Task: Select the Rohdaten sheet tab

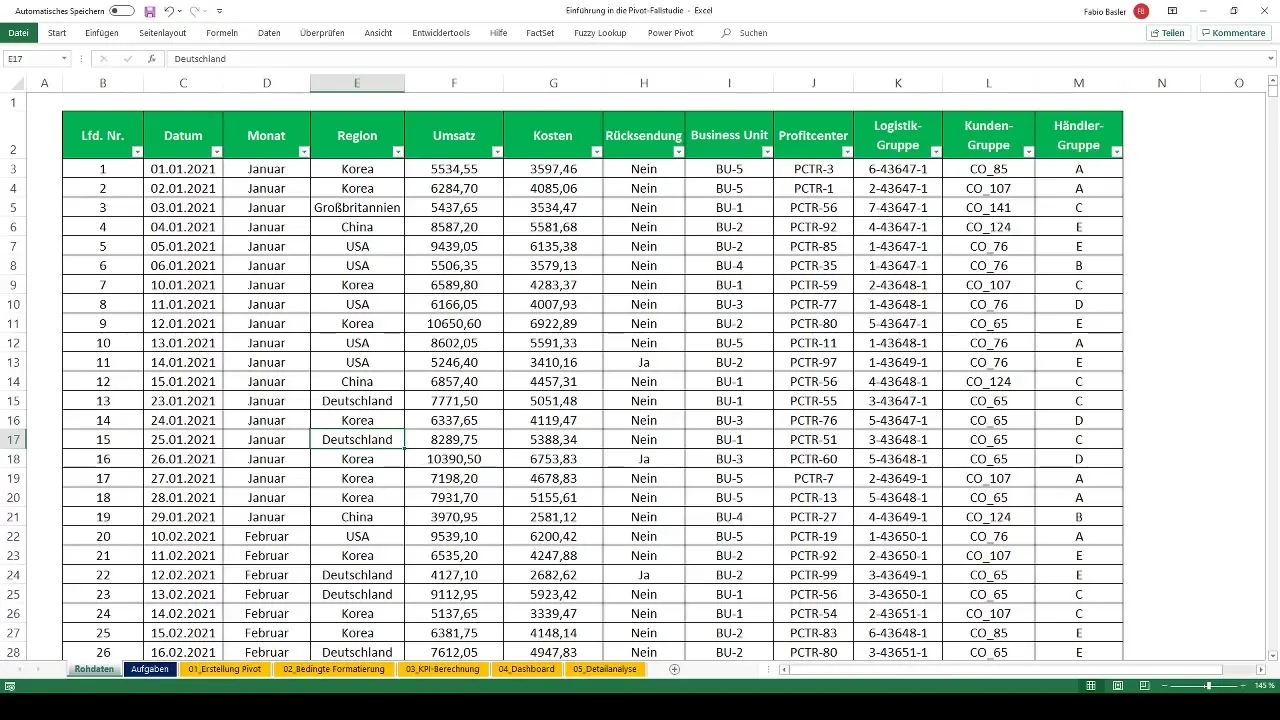Action: coord(94,669)
